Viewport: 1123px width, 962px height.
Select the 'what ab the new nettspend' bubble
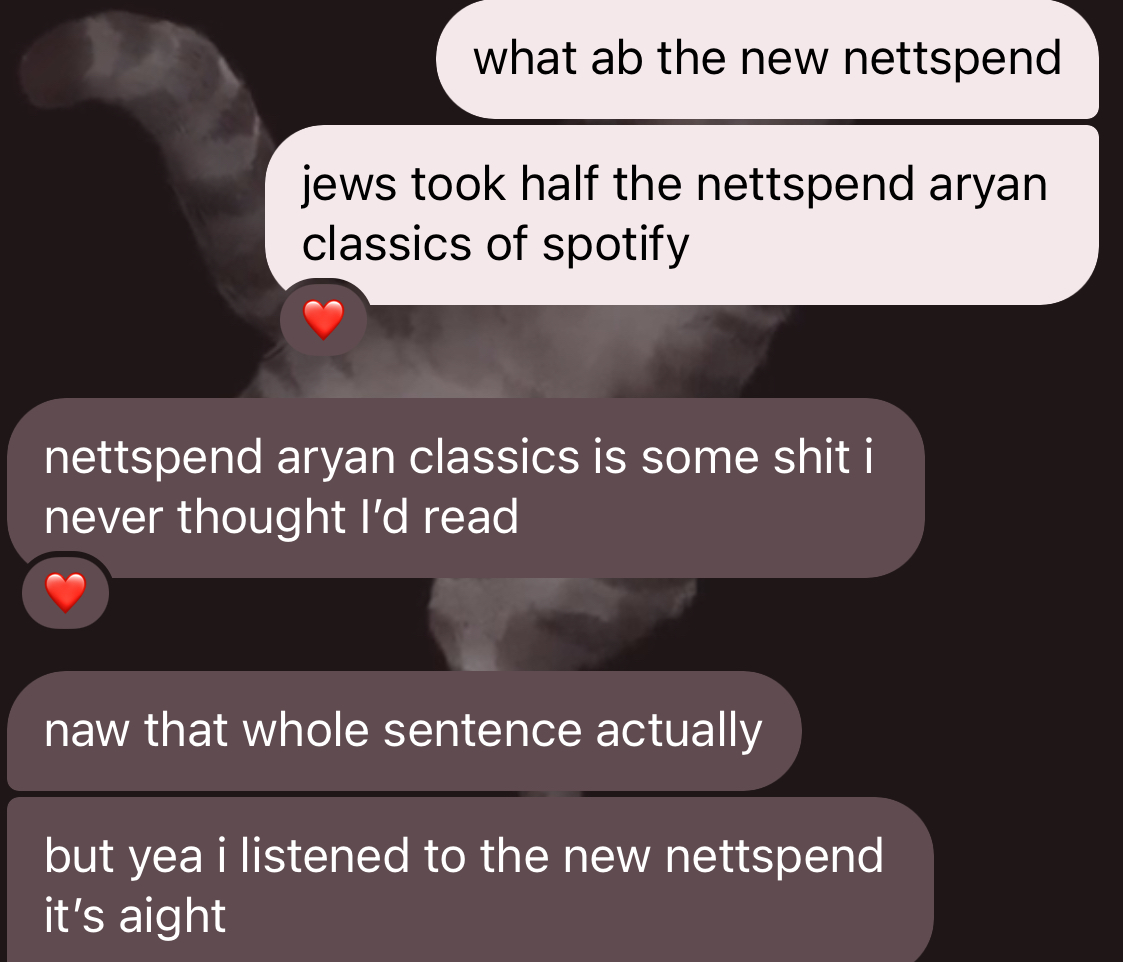(767, 59)
